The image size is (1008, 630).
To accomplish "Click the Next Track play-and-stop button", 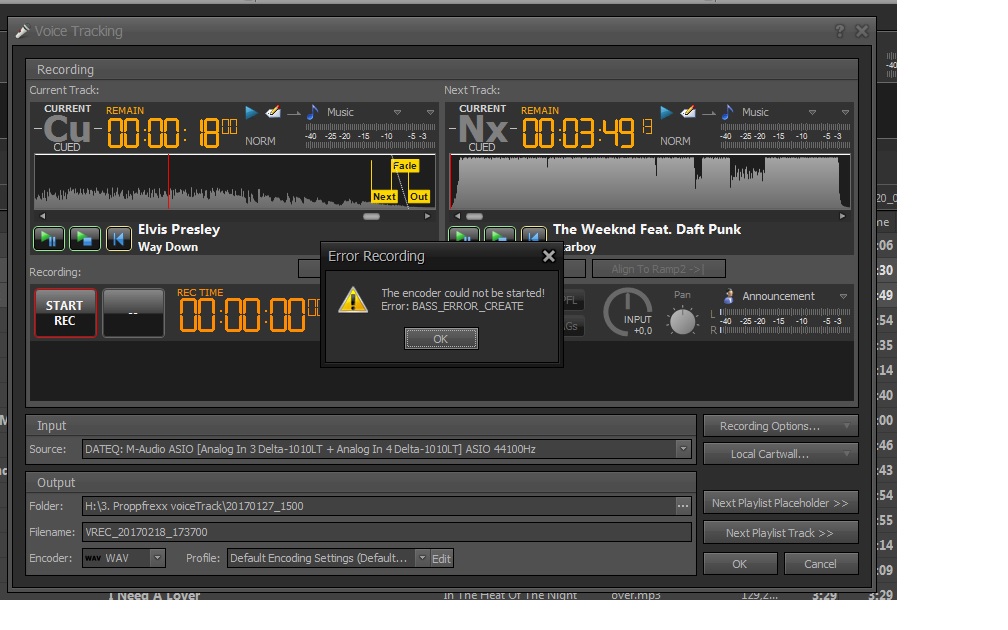I will (500, 235).
